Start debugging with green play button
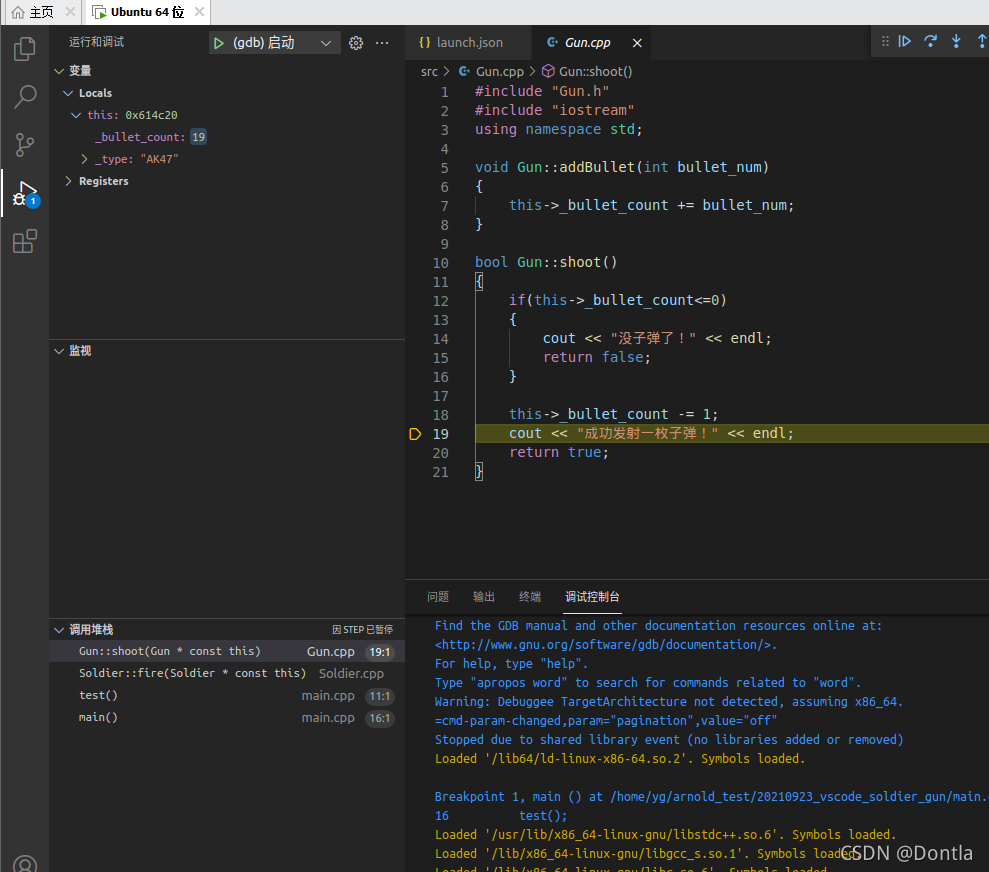Image resolution: width=989 pixels, height=872 pixels. click(218, 43)
